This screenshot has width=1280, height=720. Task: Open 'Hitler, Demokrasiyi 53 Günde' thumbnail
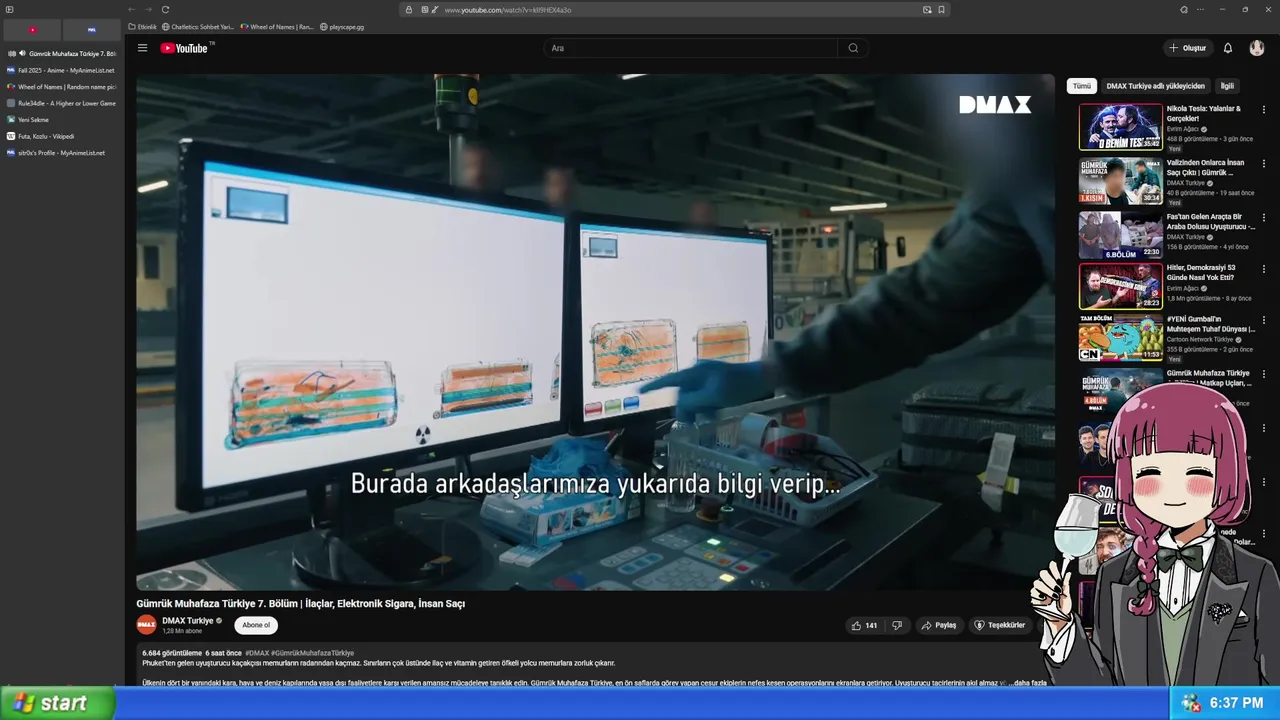[1120, 286]
